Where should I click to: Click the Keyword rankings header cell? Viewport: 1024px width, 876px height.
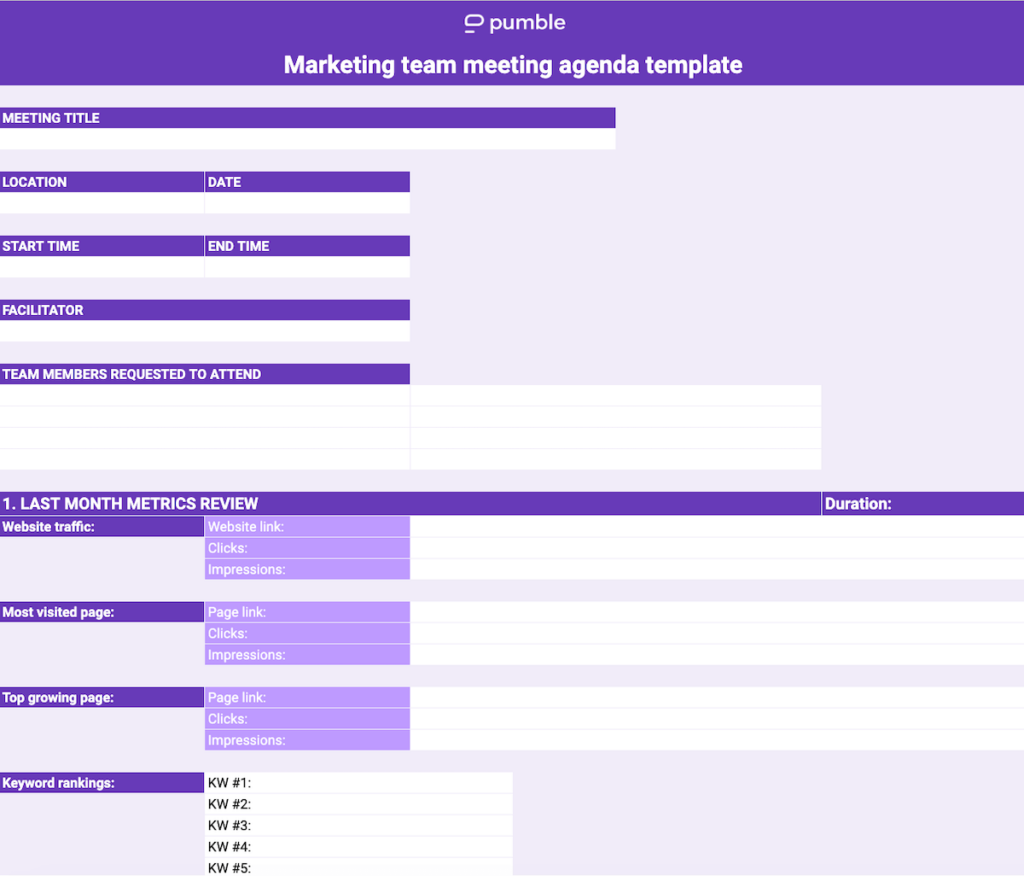click(x=100, y=782)
